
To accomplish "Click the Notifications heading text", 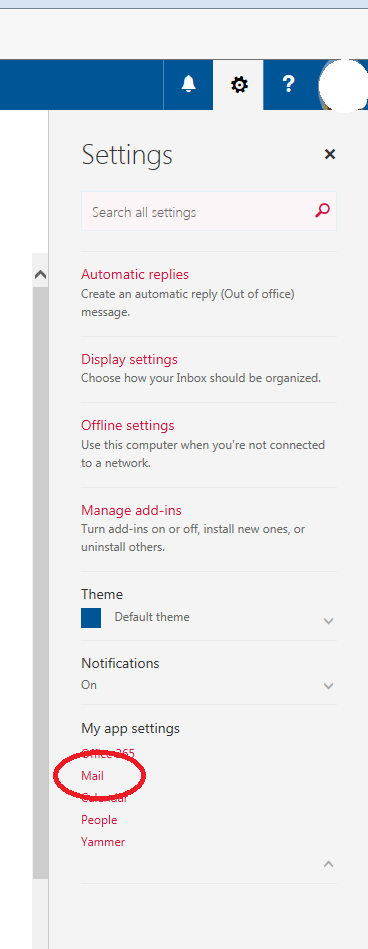I will coord(120,663).
